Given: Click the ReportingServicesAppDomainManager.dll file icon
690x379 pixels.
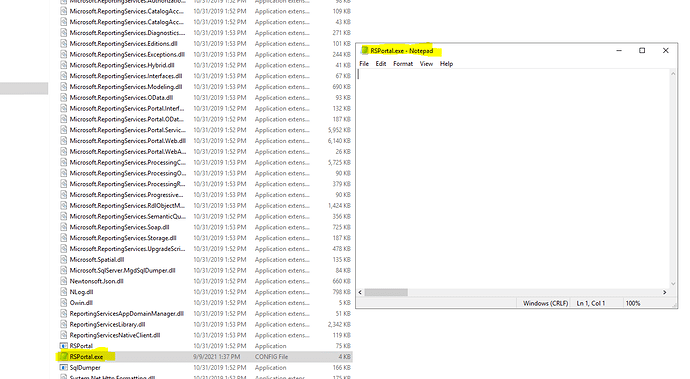Looking at the screenshot, I should point(64,313).
